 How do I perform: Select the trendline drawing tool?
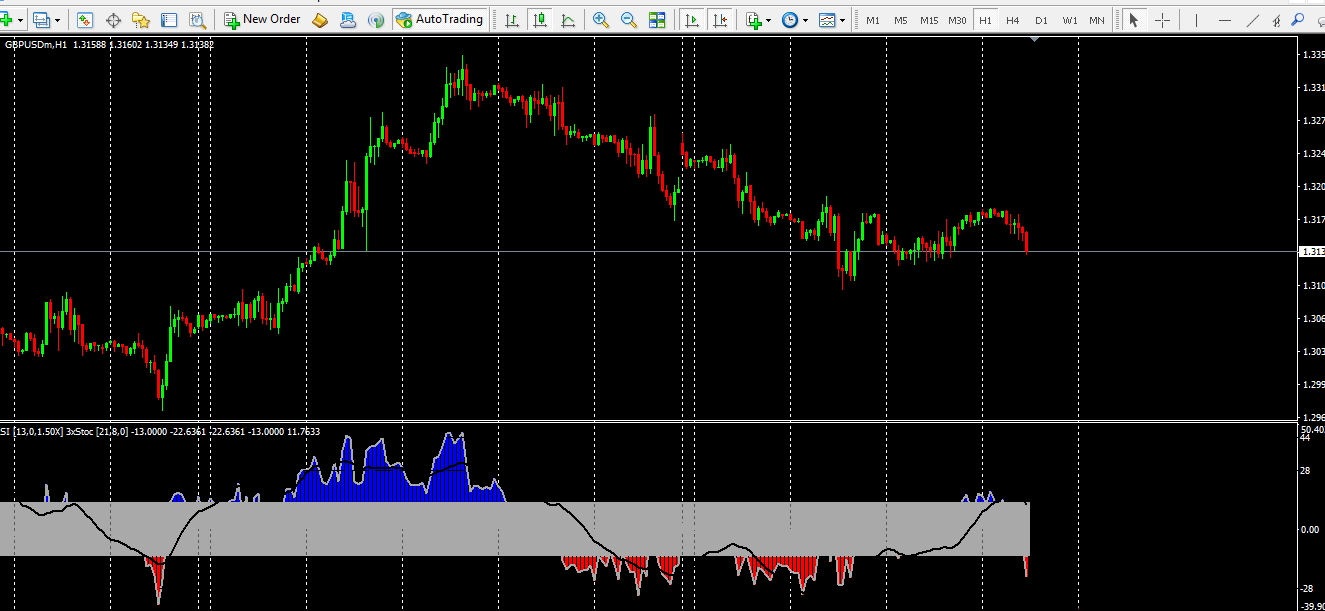(x=1253, y=19)
